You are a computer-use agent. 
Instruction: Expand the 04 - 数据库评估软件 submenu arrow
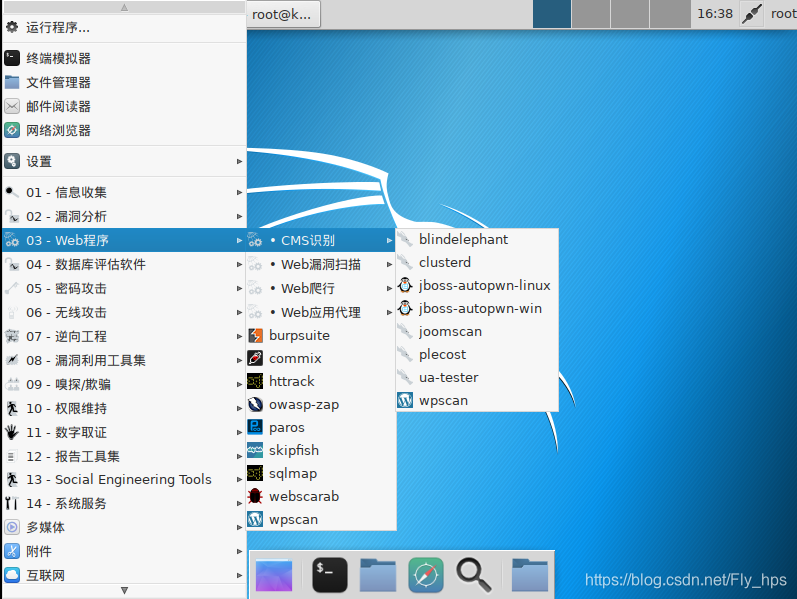pyautogui.click(x=239, y=264)
